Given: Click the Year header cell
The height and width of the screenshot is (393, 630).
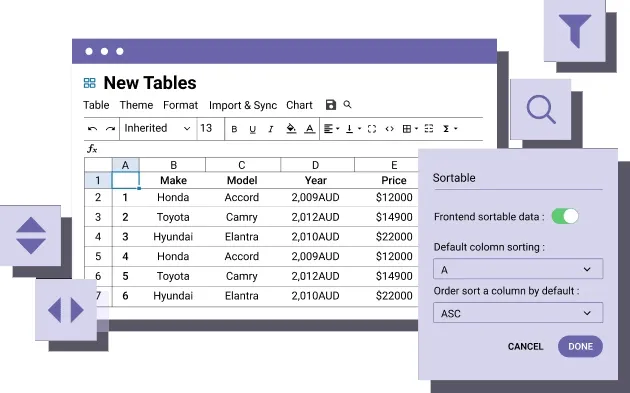Looking at the screenshot, I should click(x=317, y=180).
